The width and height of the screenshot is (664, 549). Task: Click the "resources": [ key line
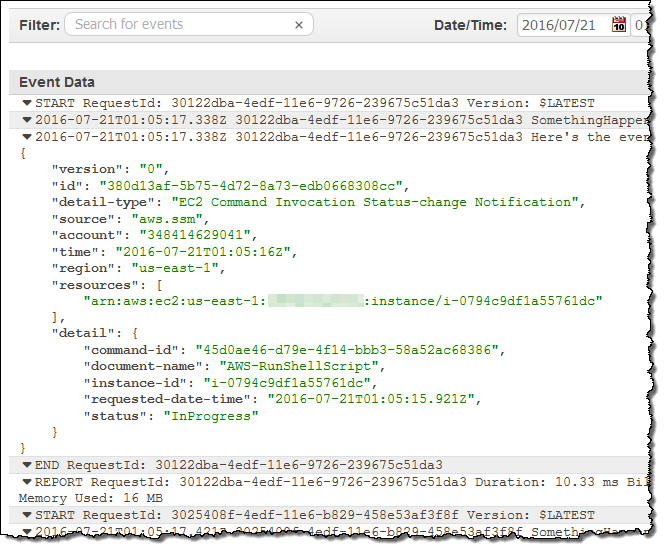coord(107,285)
